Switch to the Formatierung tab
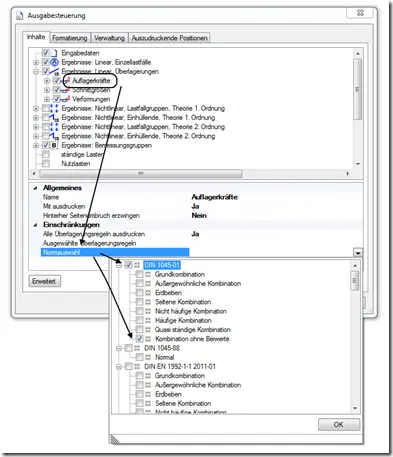The height and width of the screenshot is (457, 393). [70, 38]
